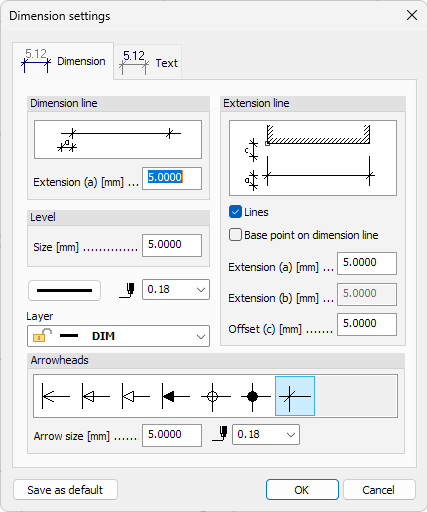Click the Offset (c) field
The width and height of the screenshot is (427, 512).
point(367,324)
